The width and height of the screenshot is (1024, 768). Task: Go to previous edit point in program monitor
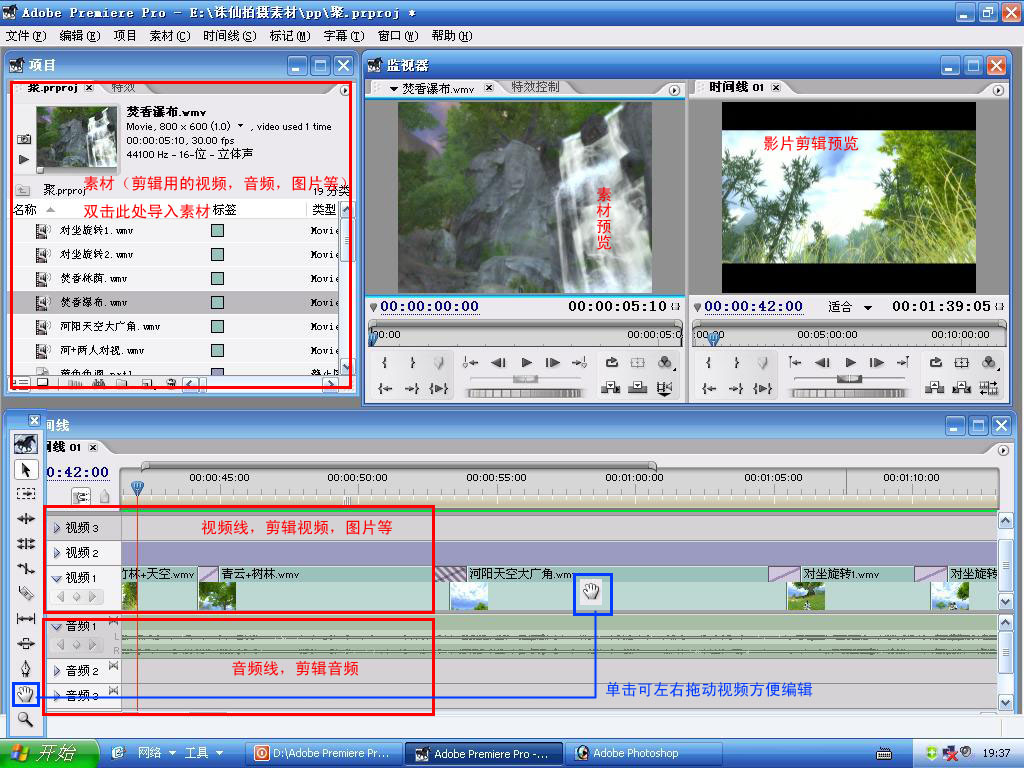point(795,362)
